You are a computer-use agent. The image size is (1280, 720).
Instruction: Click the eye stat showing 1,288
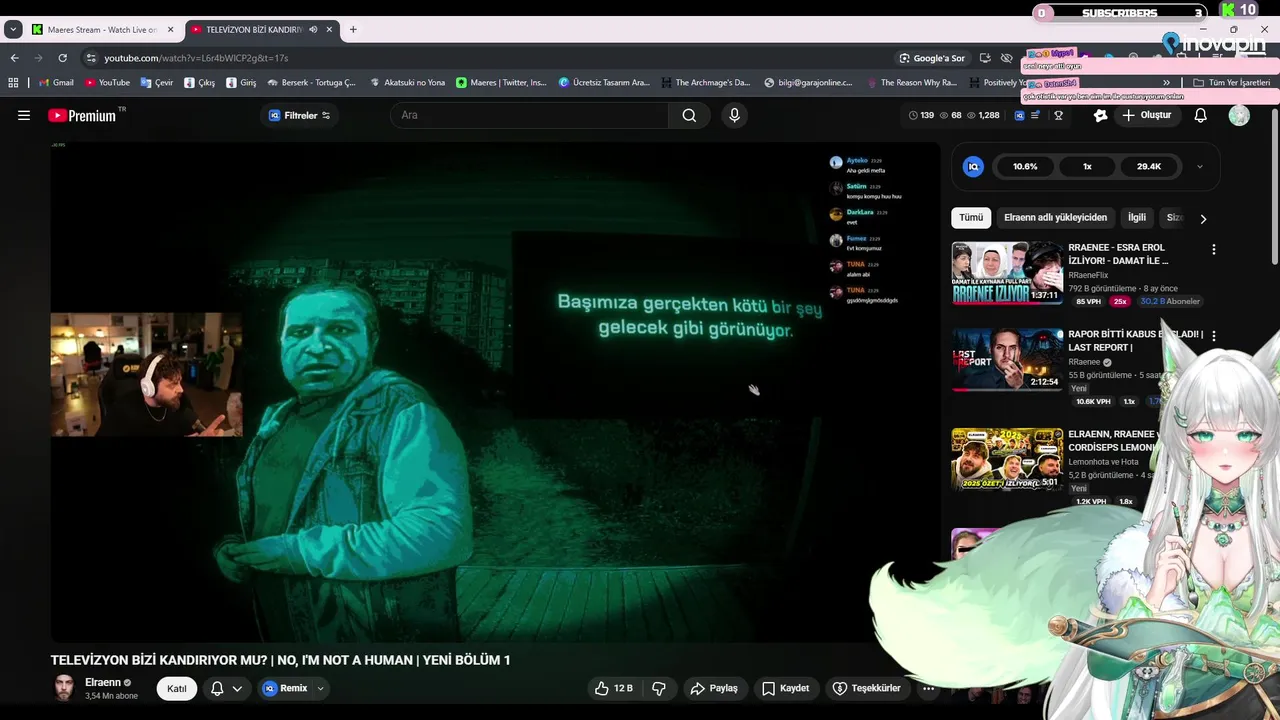983,115
